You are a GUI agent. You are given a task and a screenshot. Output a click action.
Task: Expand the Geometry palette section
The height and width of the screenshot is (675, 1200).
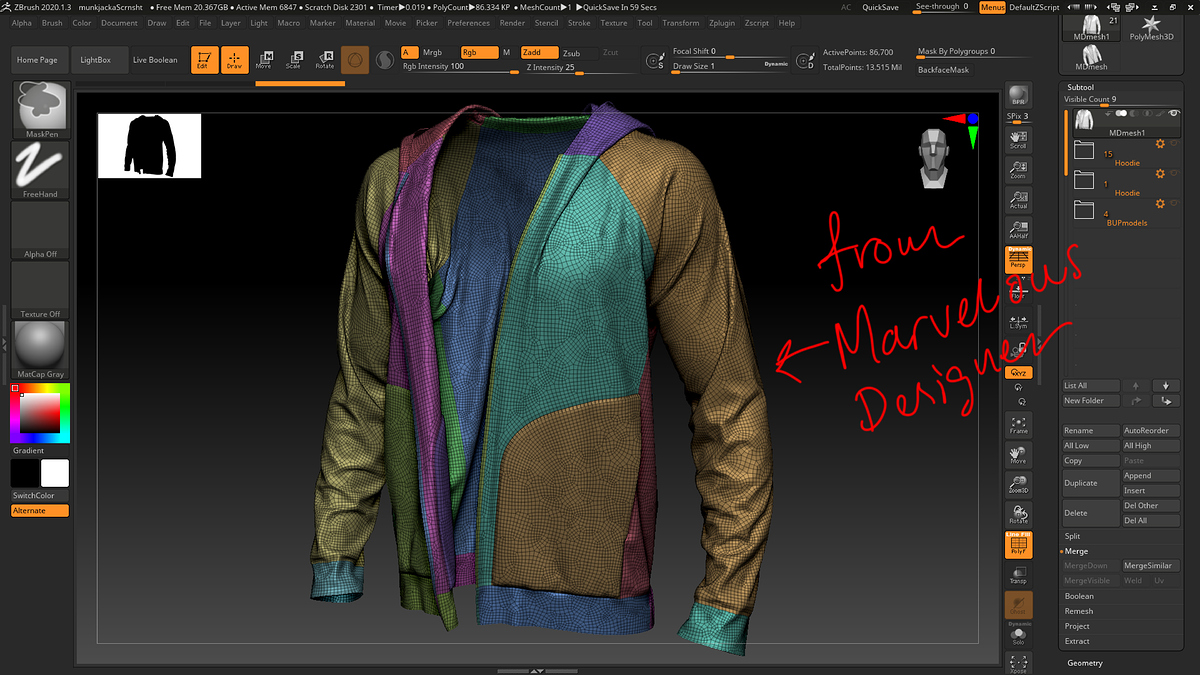[1085, 663]
